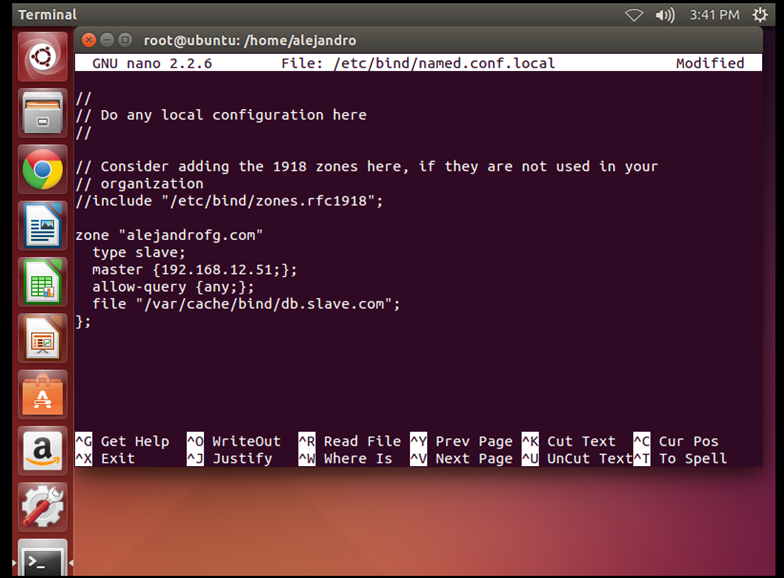The image size is (784, 578).
Task: Place cursor on '// organization' line
Action: 140,184
